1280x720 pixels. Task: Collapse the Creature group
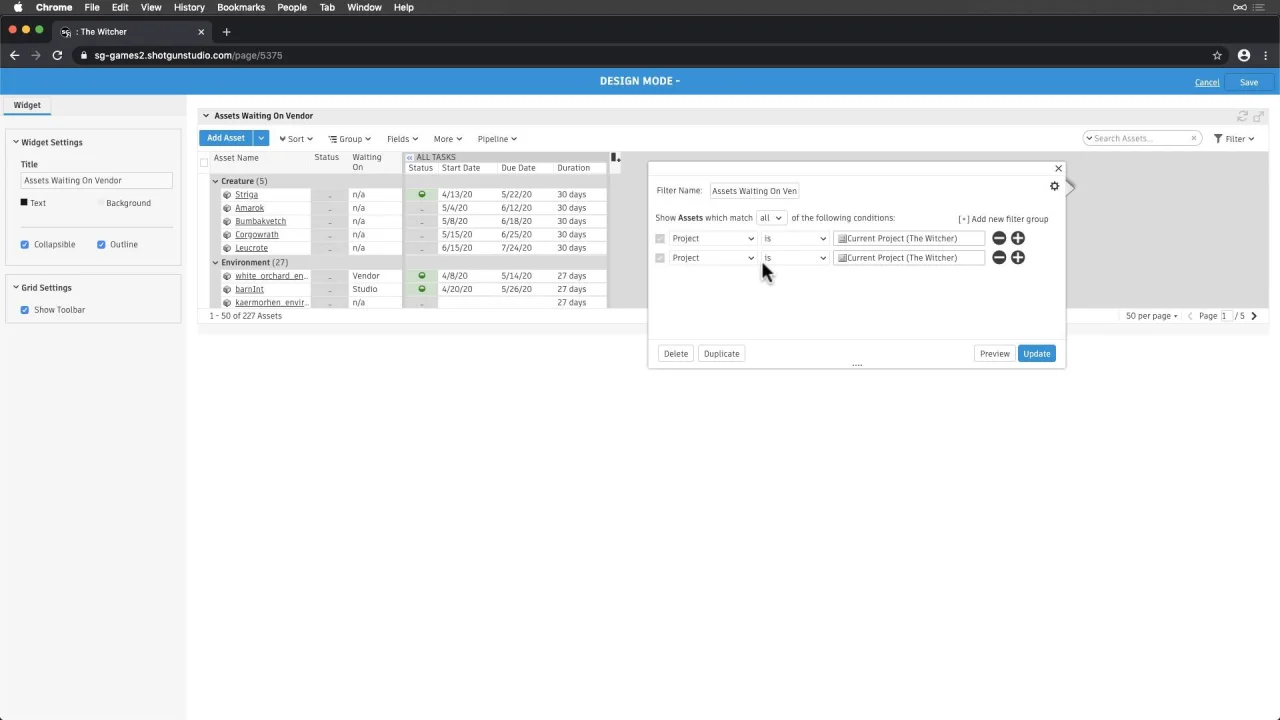tap(215, 181)
